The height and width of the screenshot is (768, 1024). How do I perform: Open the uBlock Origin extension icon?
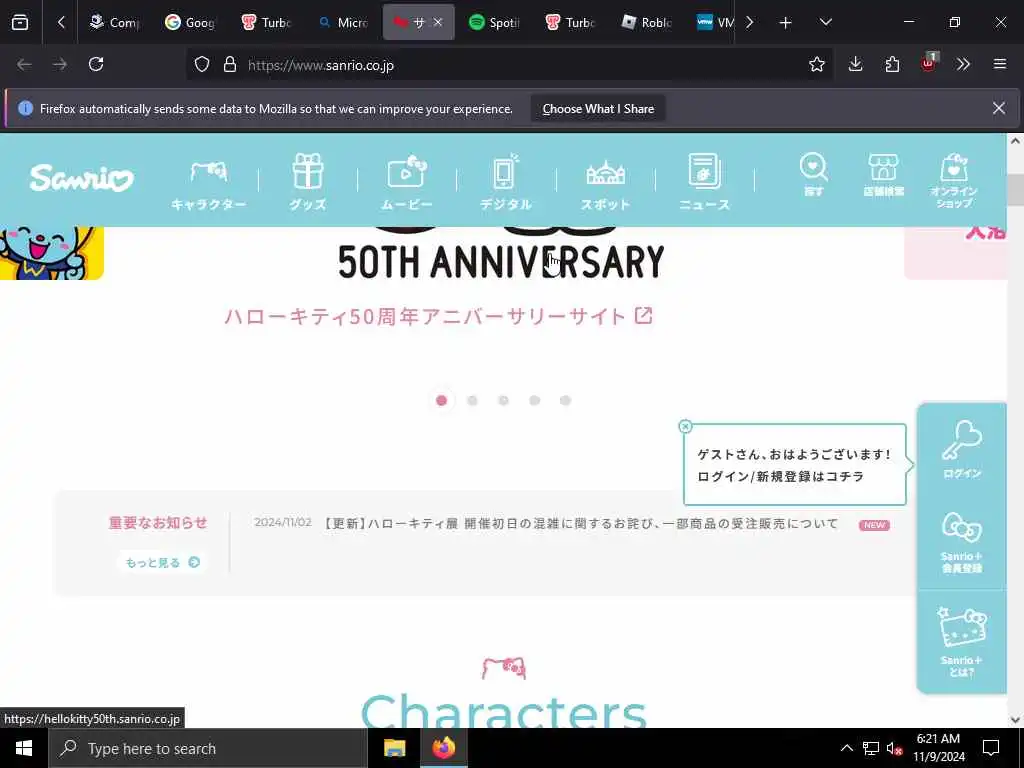tap(929, 63)
